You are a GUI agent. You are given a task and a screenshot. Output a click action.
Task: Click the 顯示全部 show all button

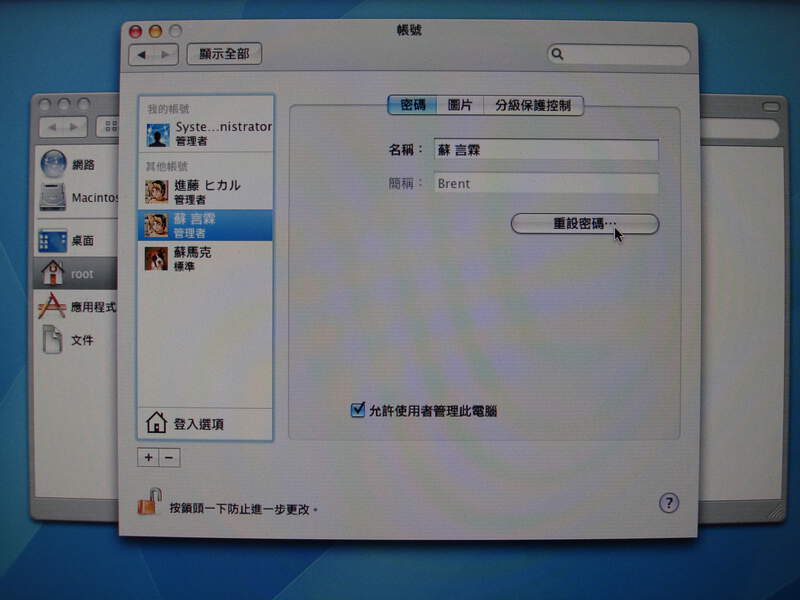click(x=224, y=54)
